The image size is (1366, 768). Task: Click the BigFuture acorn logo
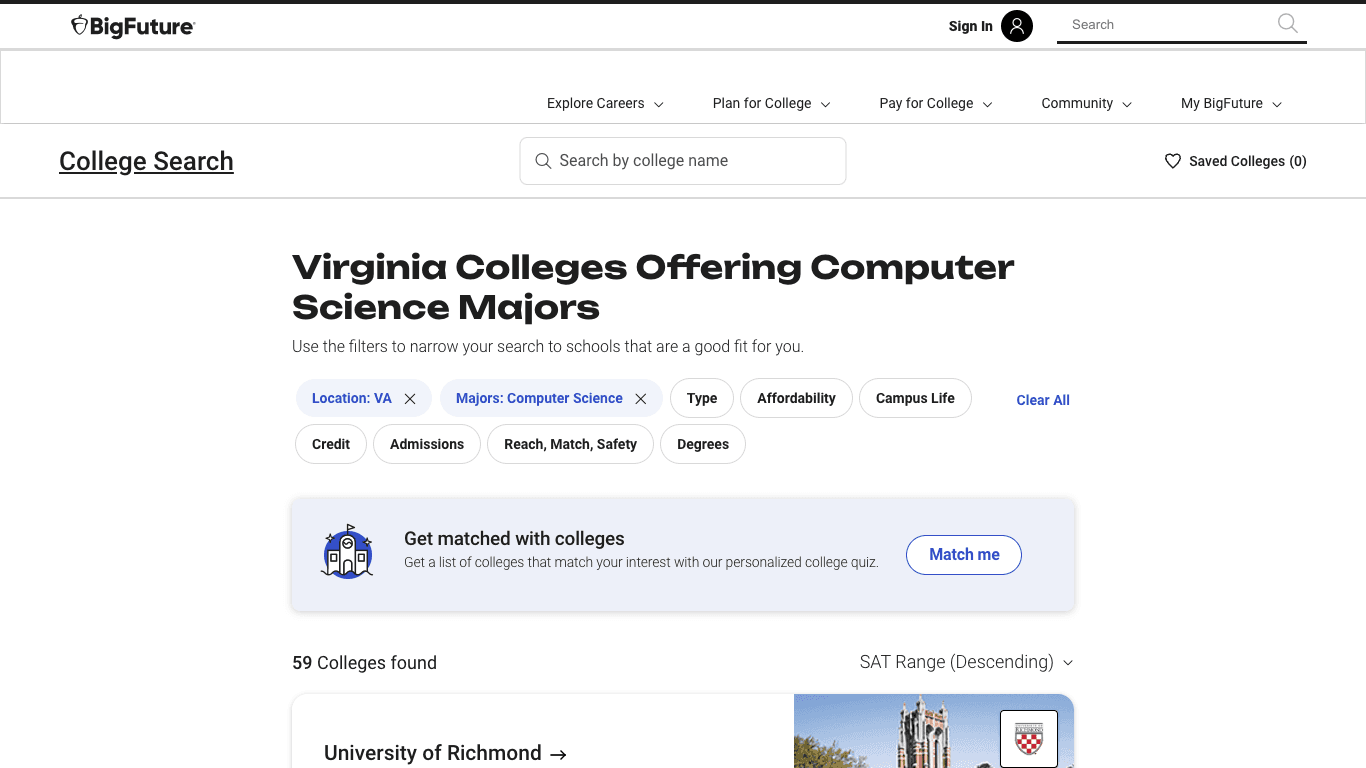pos(80,26)
